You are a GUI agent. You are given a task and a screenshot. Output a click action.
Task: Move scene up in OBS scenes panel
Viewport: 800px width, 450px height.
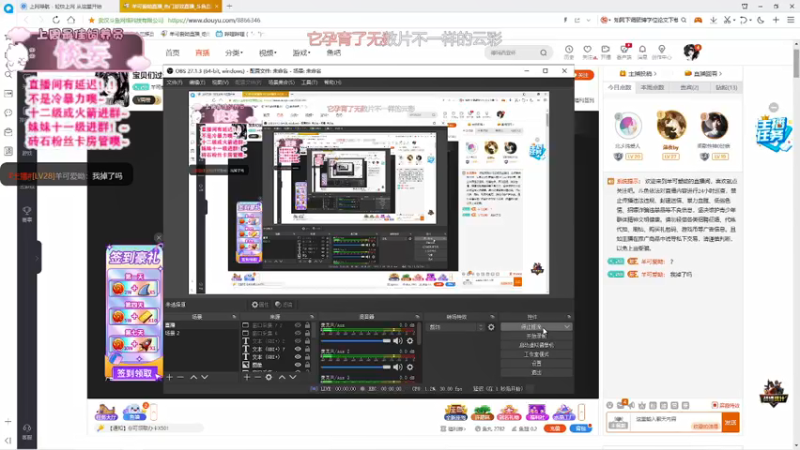193,377
